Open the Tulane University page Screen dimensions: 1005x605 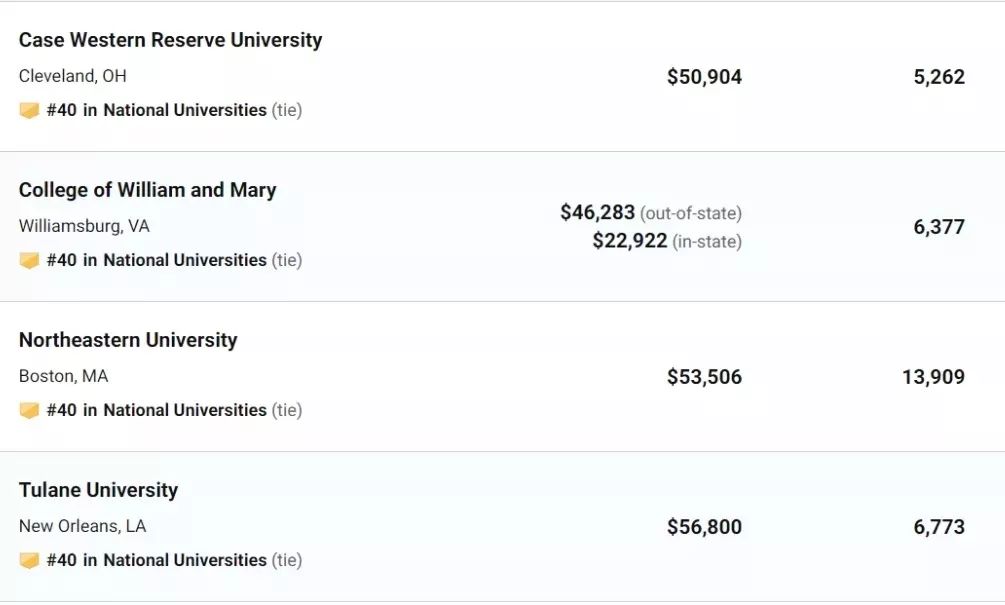point(98,490)
